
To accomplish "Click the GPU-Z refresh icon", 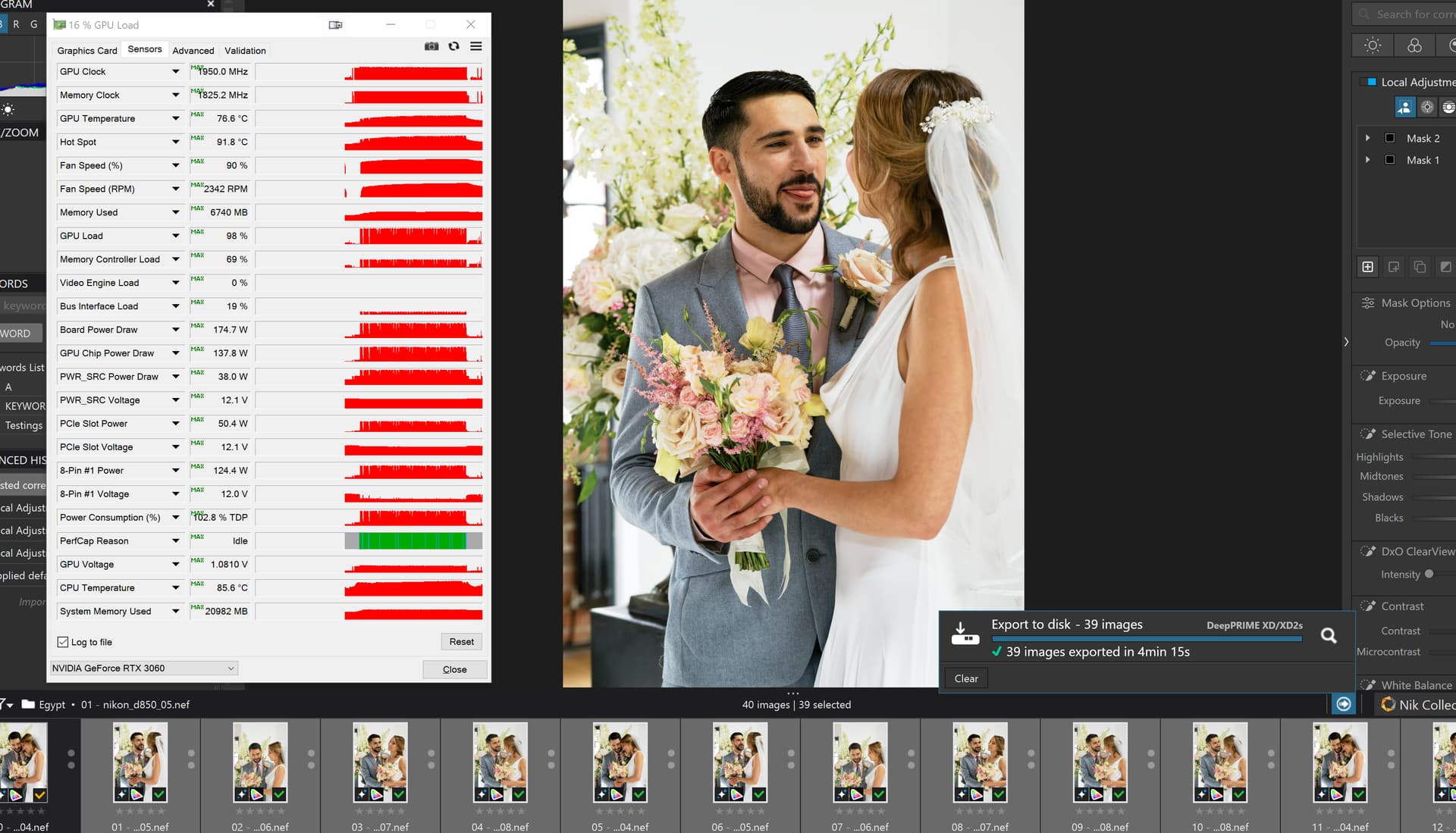I will tap(453, 46).
